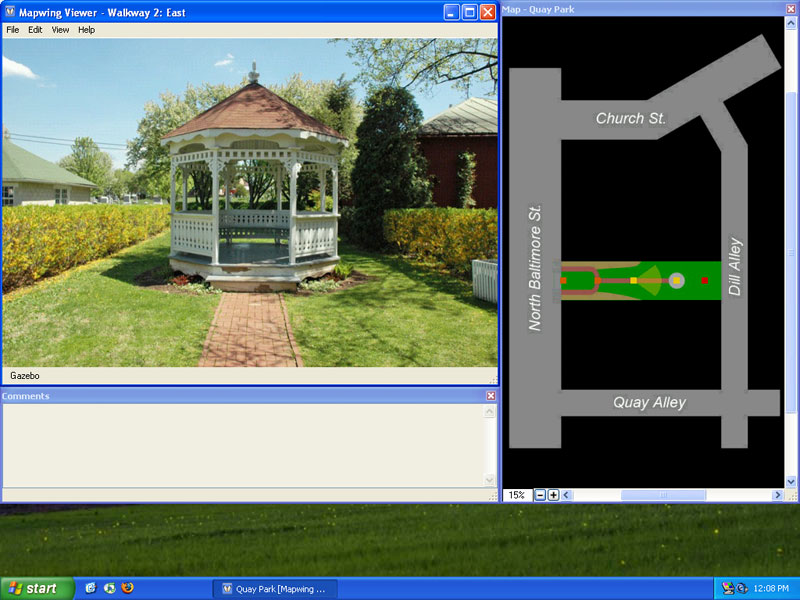Viewport: 800px width, 600px height.
Task: Zoom out the map with the minus button
Action: [540, 495]
